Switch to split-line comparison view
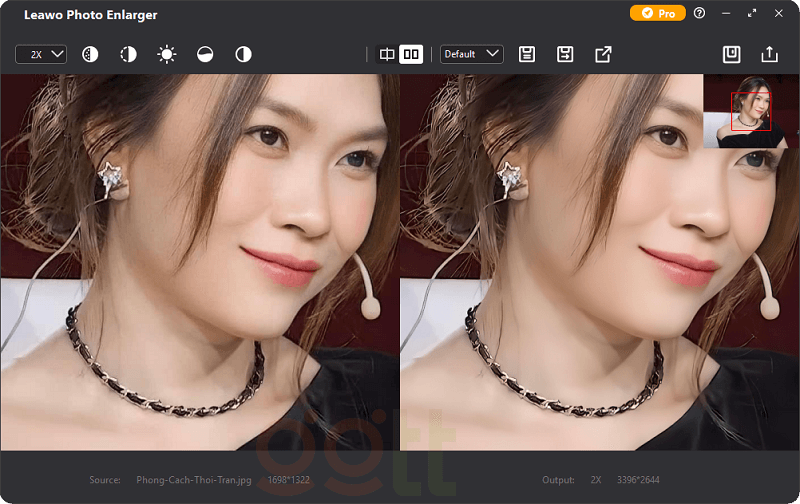The width and height of the screenshot is (800, 504). click(387, 54)
